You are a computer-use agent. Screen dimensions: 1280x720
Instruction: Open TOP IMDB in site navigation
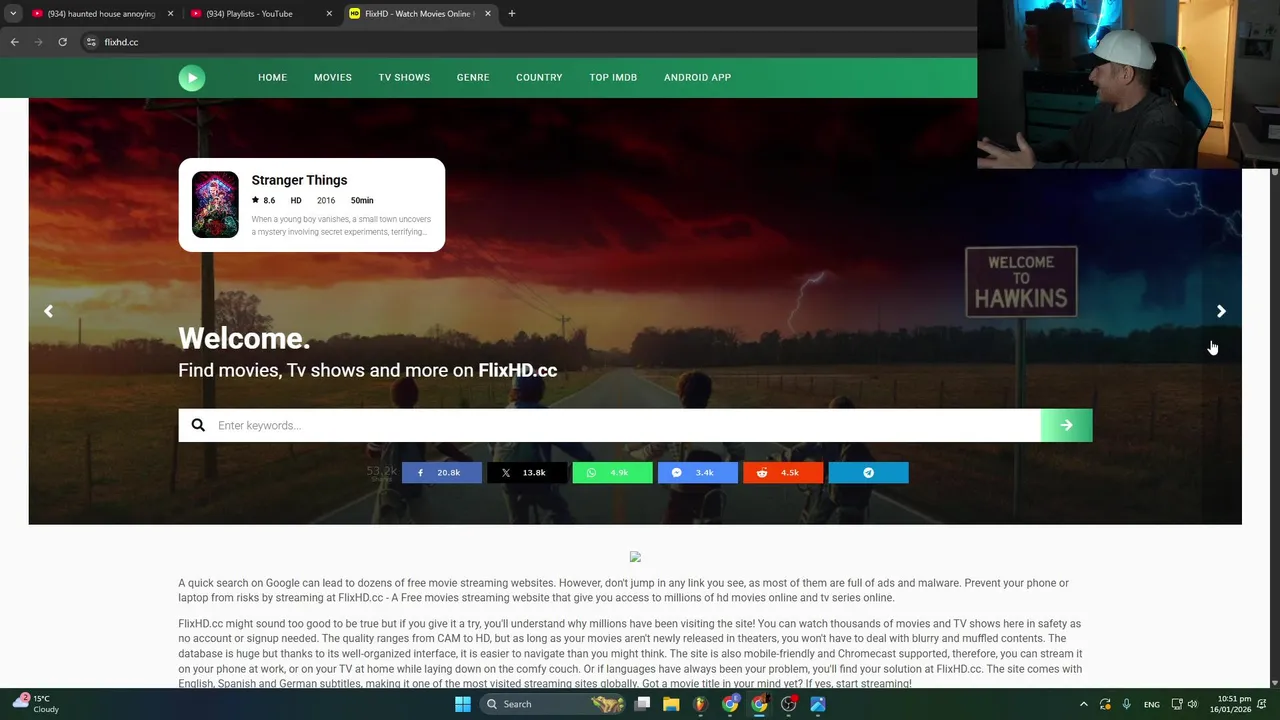tap(613, 77)
